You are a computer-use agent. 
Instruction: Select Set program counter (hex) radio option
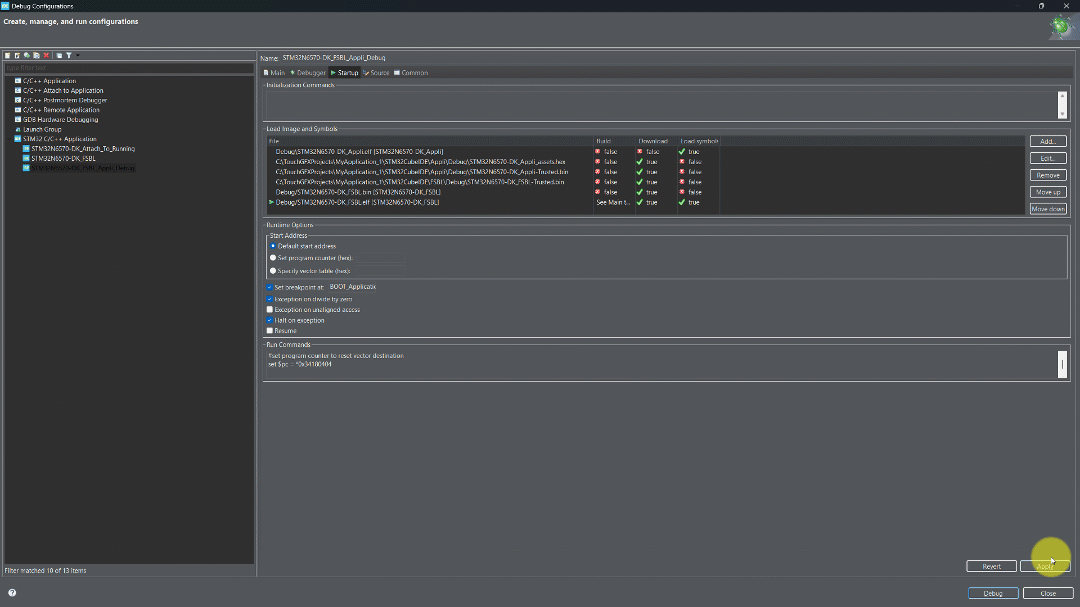tap(273, 258)
